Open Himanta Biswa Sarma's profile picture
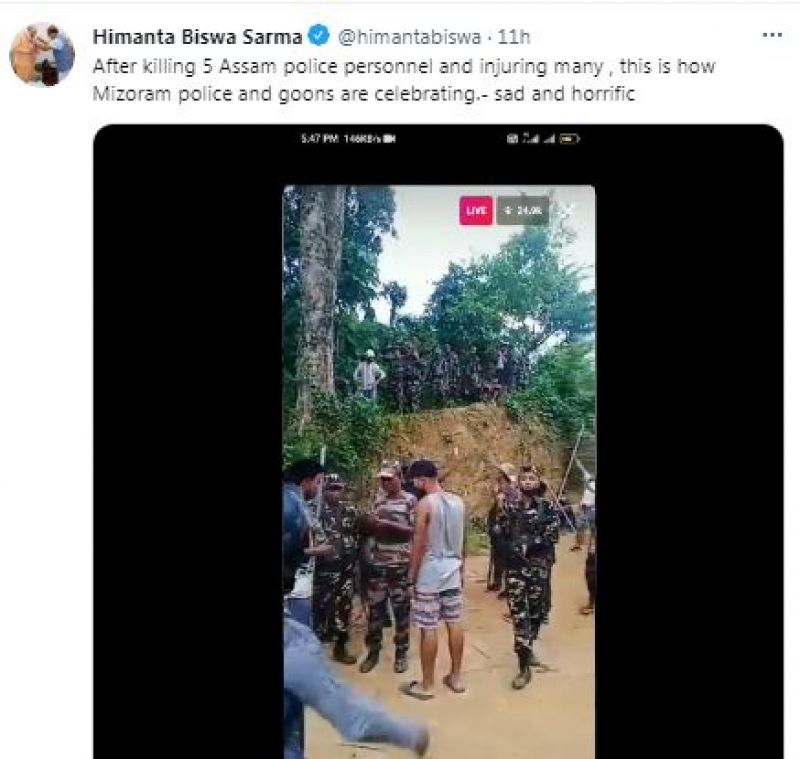The height and width of the screenshot is (759, 800). coord(42,54)
